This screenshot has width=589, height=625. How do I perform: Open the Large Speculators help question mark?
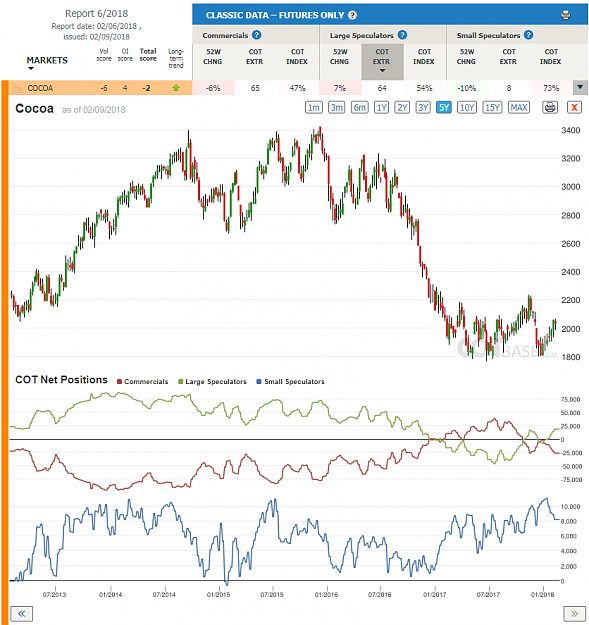point(402,35)
